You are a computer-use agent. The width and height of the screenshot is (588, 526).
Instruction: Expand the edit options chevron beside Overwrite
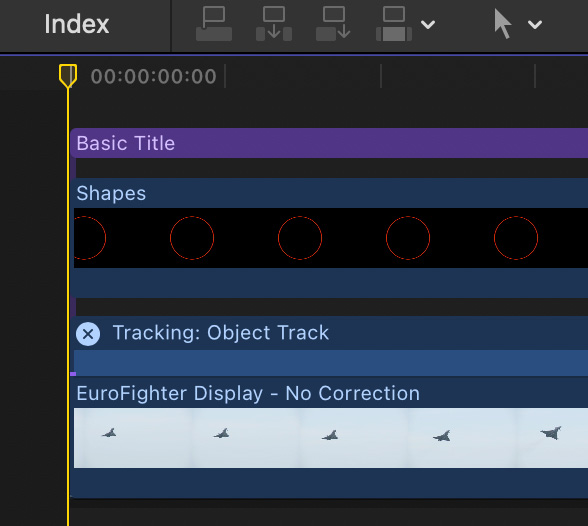428,25
